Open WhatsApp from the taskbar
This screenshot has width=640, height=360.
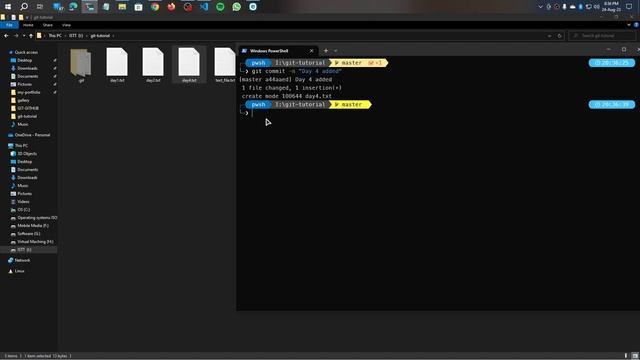click(x=237, y=7)
